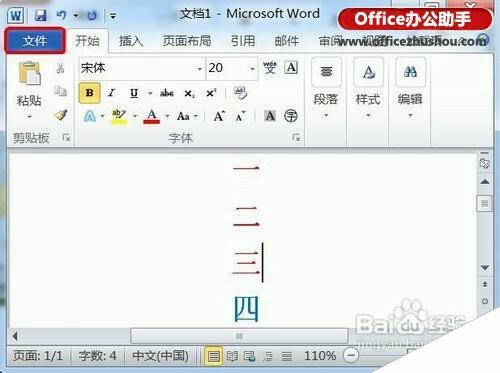Viewport: 500px width, 373px height.
Task: Open the red font color arrow
Action: [x=167, y=116]
